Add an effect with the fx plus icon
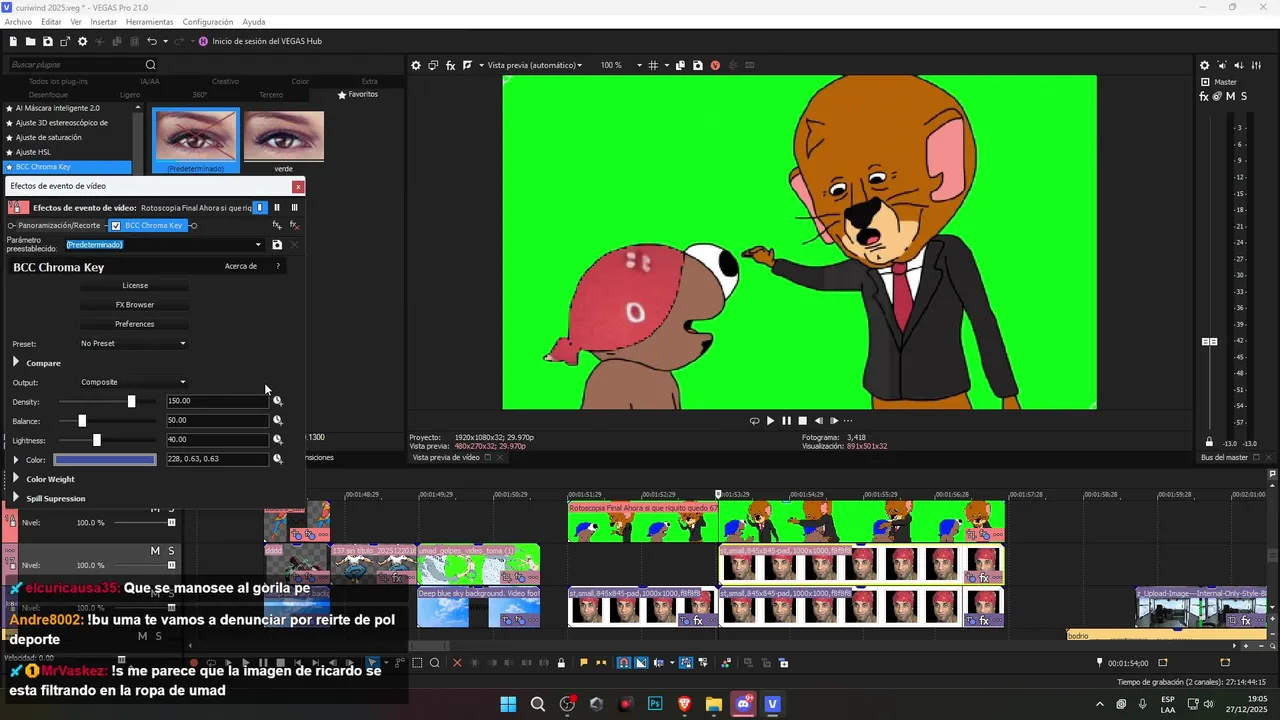 click(277, 225)
